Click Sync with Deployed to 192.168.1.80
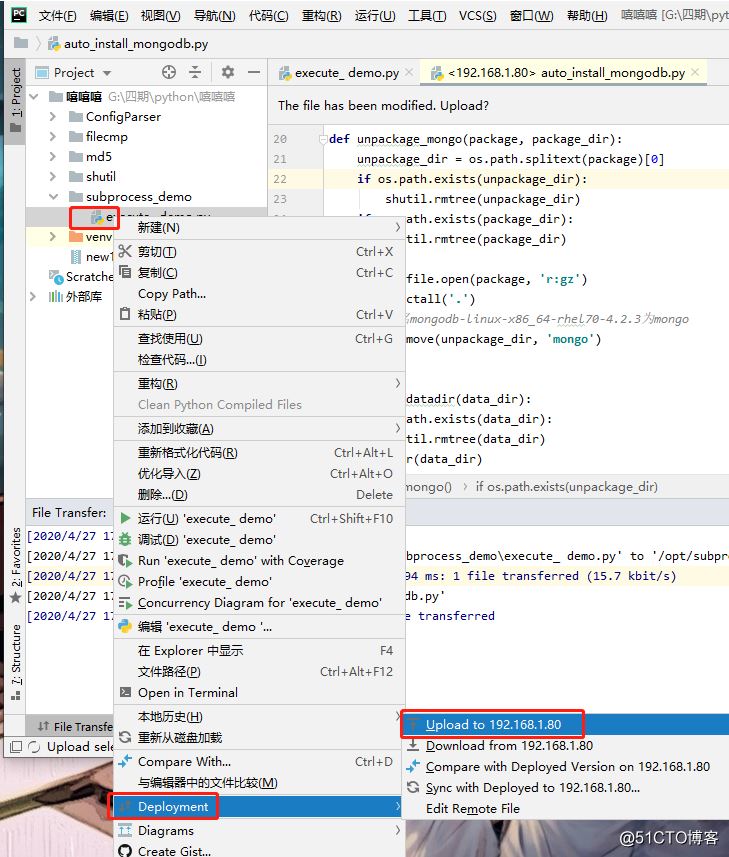This screenshot has height=857, width=729. (532, 788)
